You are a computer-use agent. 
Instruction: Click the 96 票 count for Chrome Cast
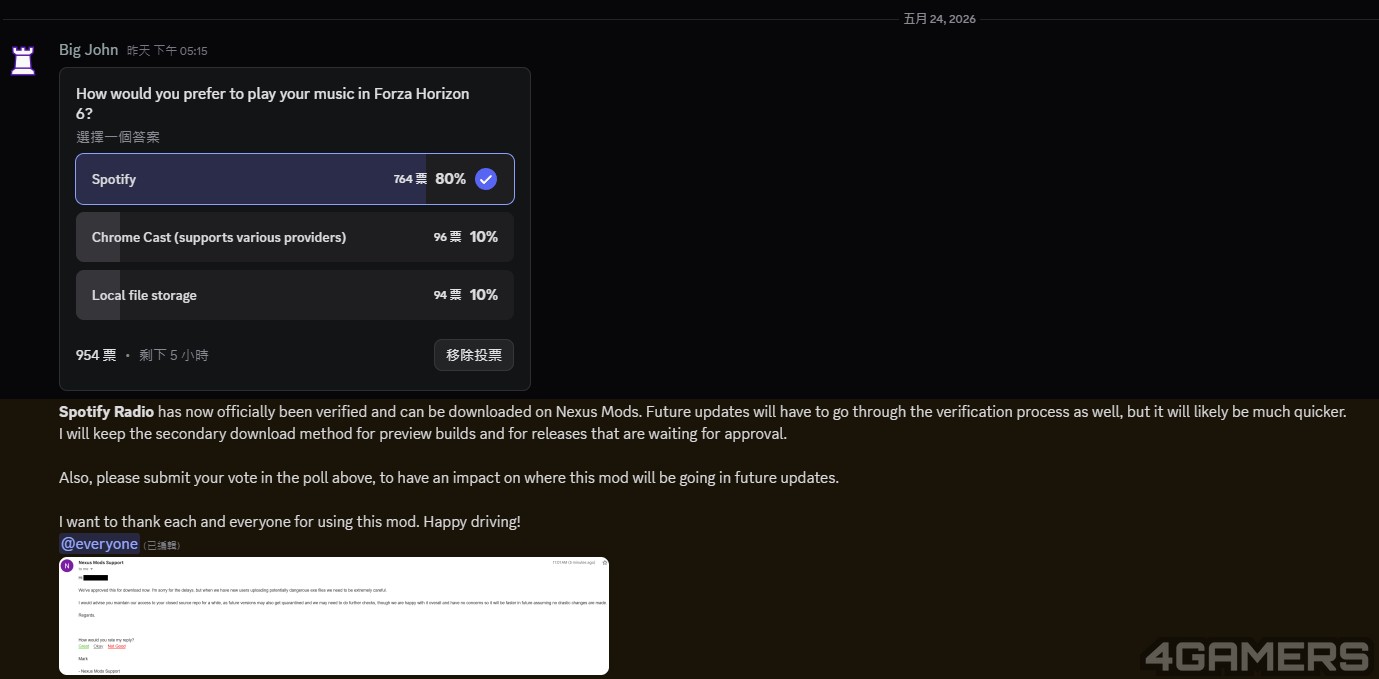[x=447, y=237]
